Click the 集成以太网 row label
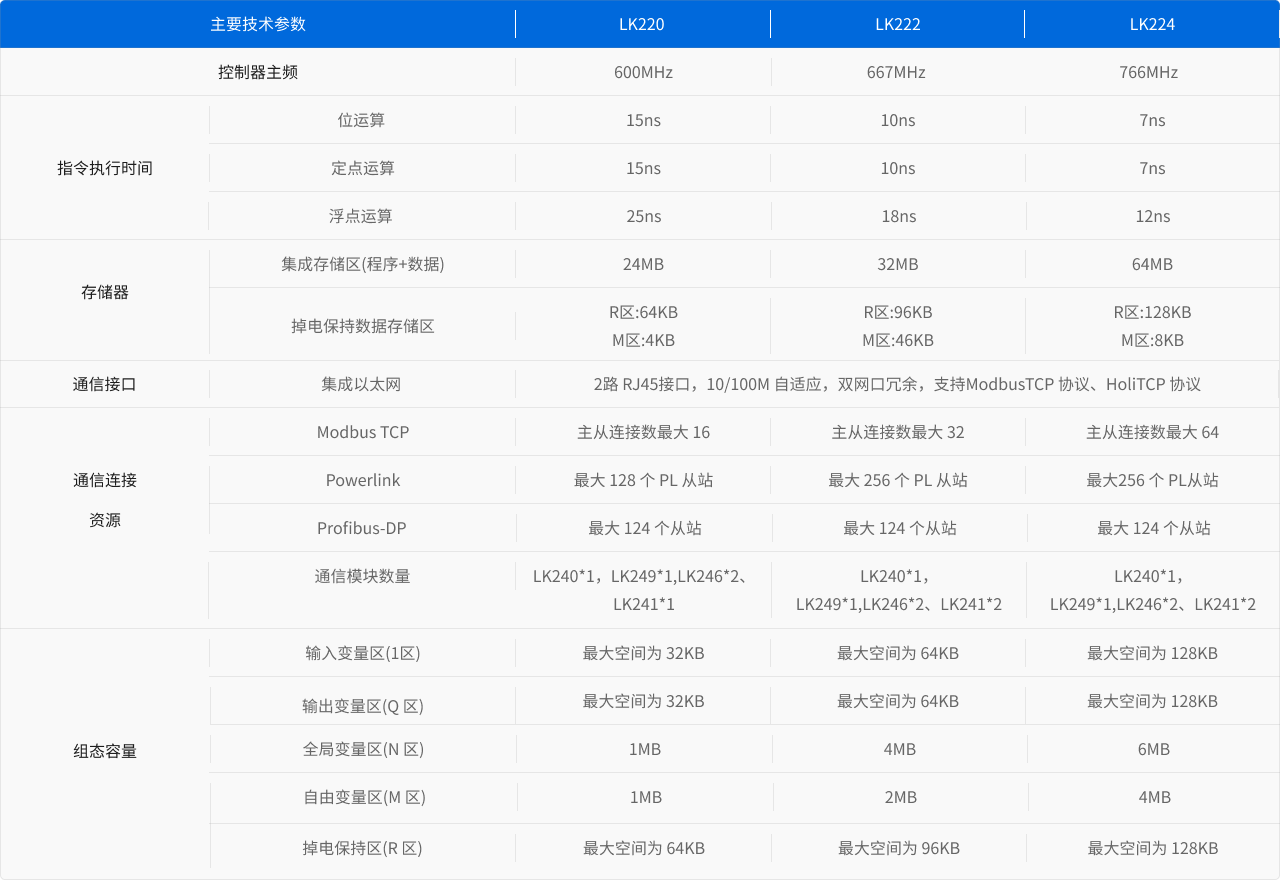Viewport: 1280px width, 880px height. 361,384
